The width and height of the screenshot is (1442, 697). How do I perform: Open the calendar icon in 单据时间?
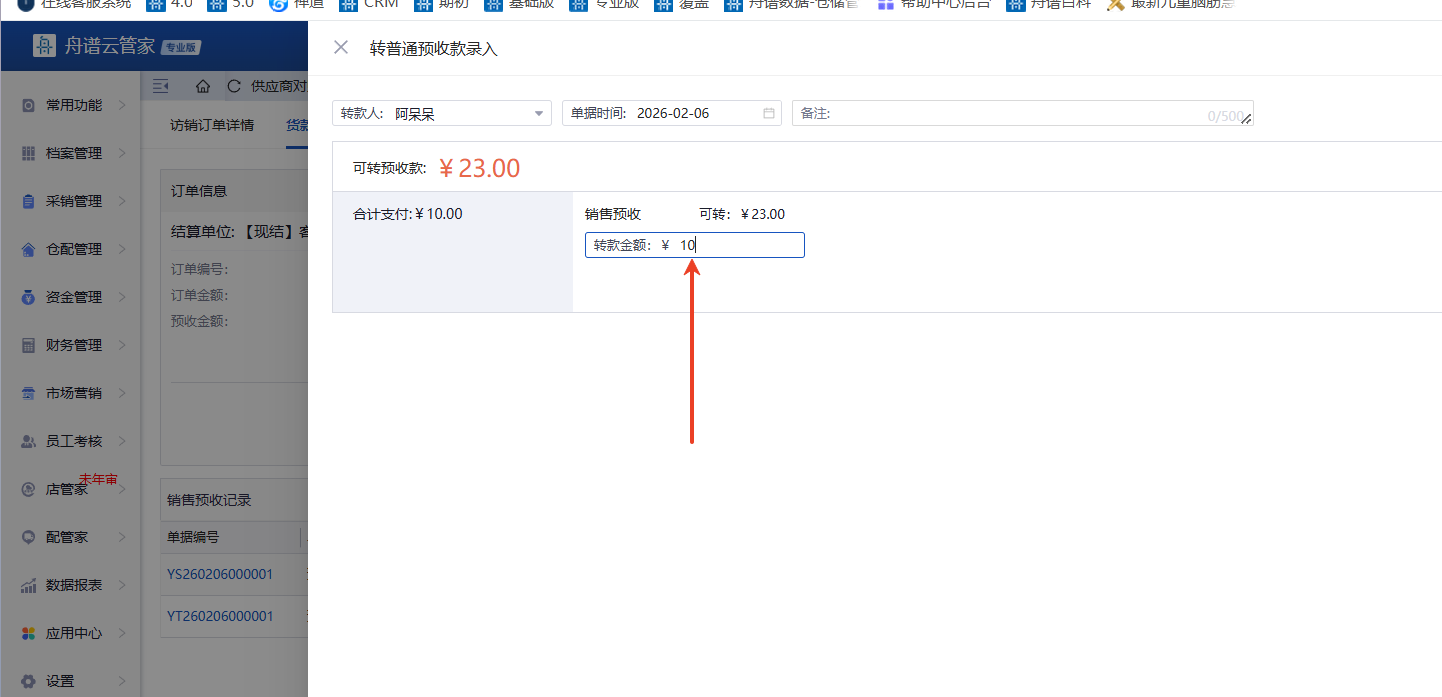769,113
